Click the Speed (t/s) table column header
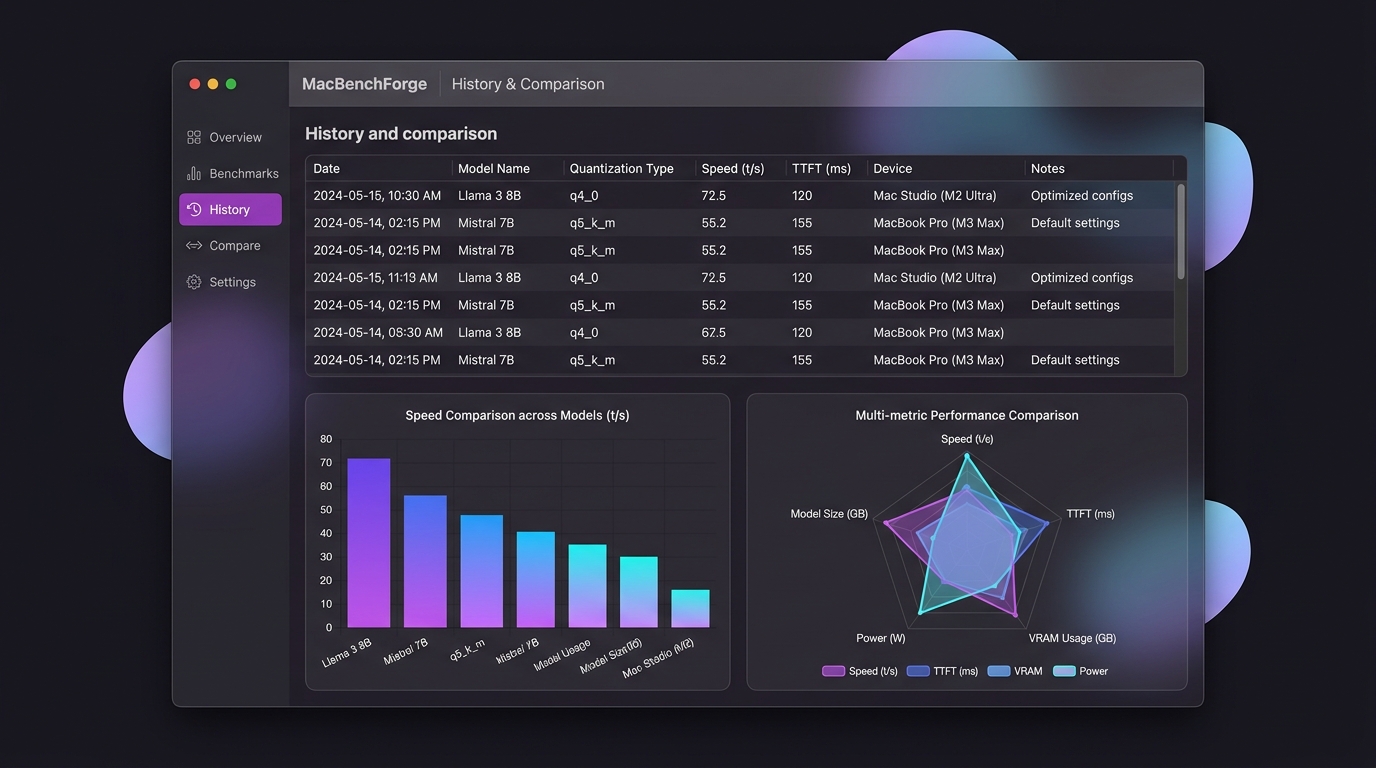This screenshot has height=768, width=1376. tap(733, 168)
